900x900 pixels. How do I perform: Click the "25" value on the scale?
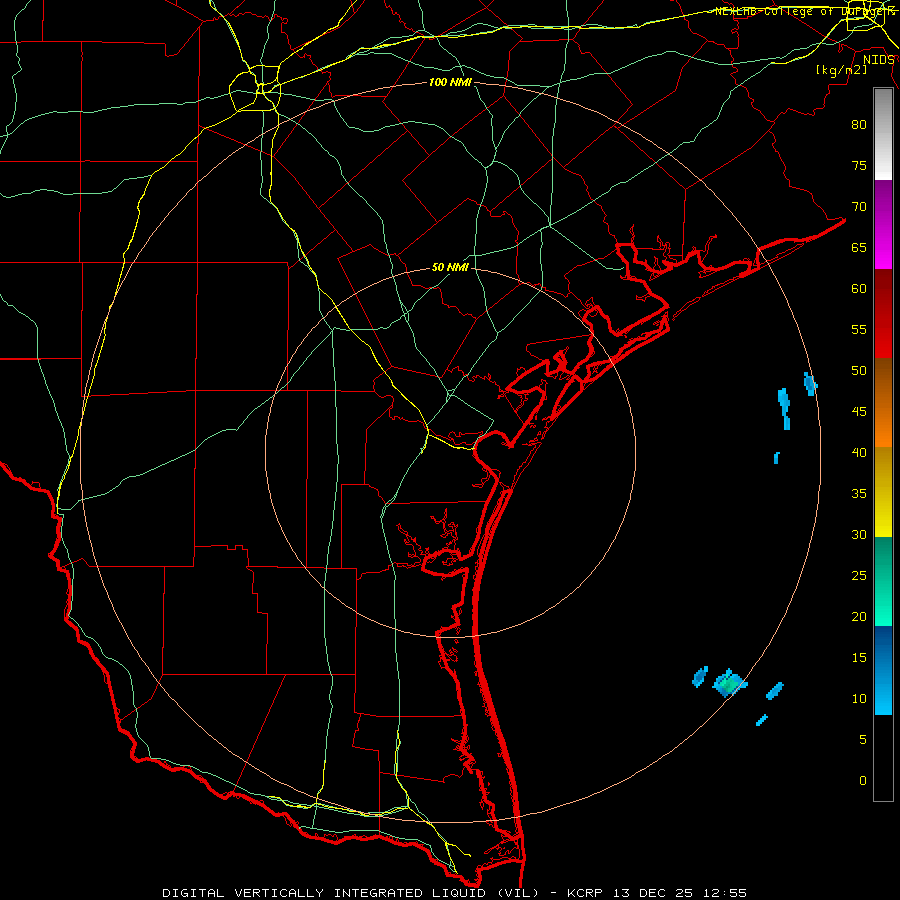pos(859,576)
